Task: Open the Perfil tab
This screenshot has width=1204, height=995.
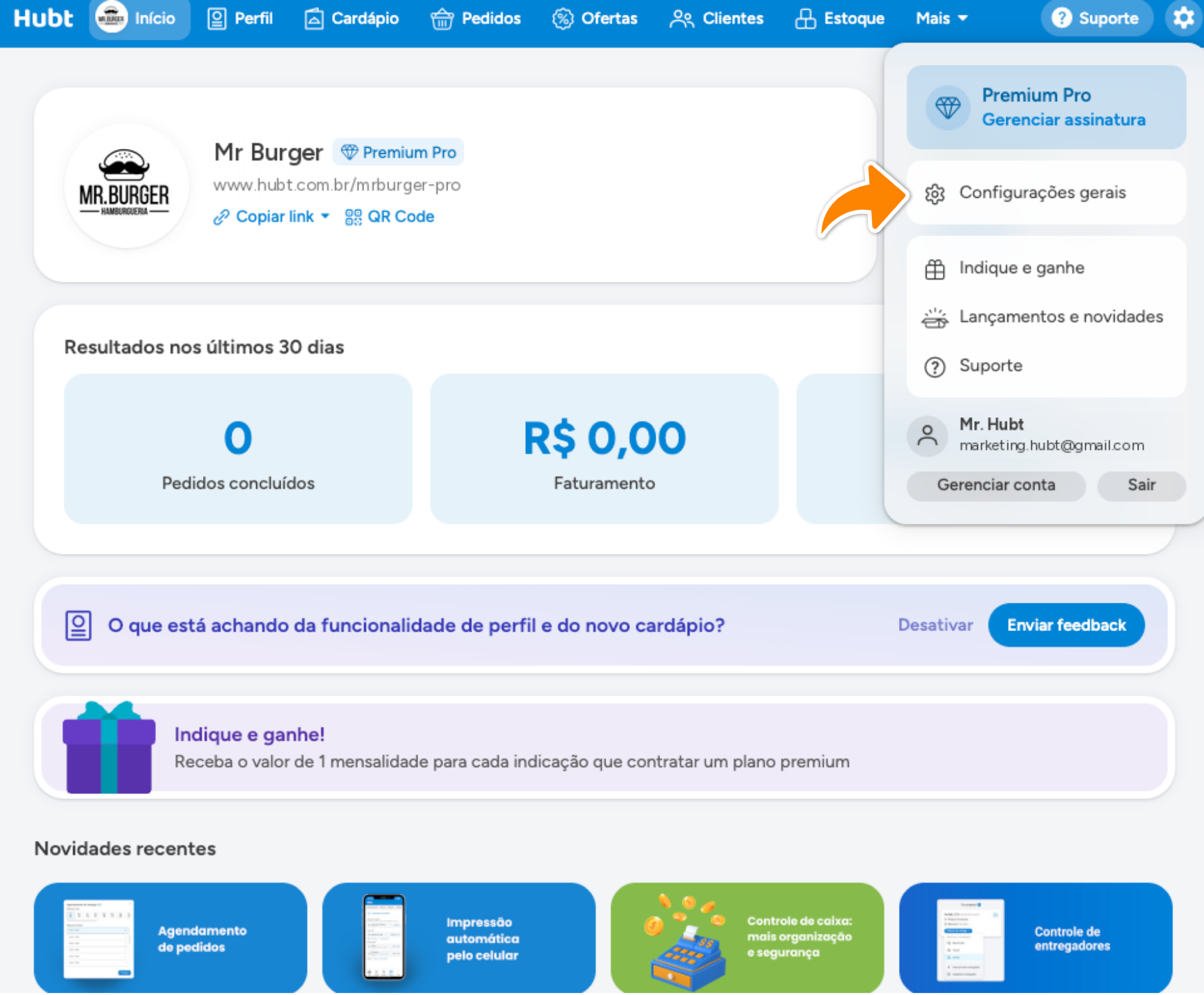Action: pos(241,19)
